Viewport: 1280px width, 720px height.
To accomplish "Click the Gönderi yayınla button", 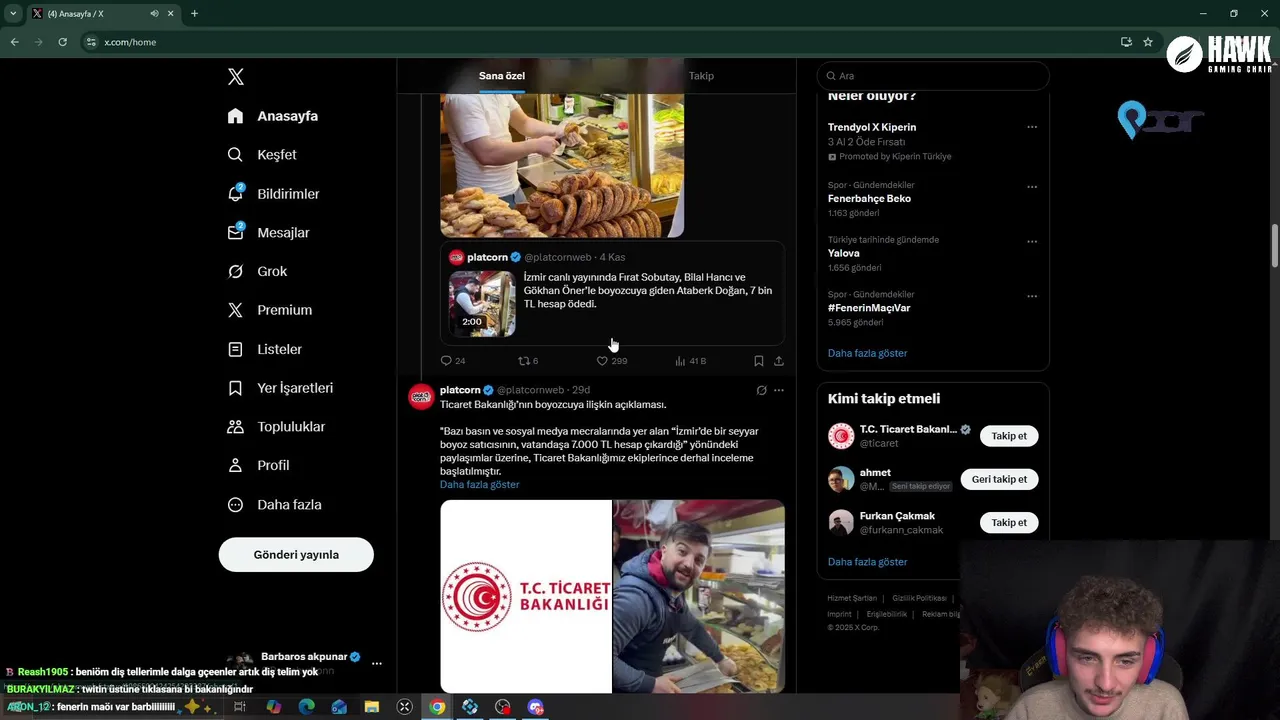I will point(296,555).
